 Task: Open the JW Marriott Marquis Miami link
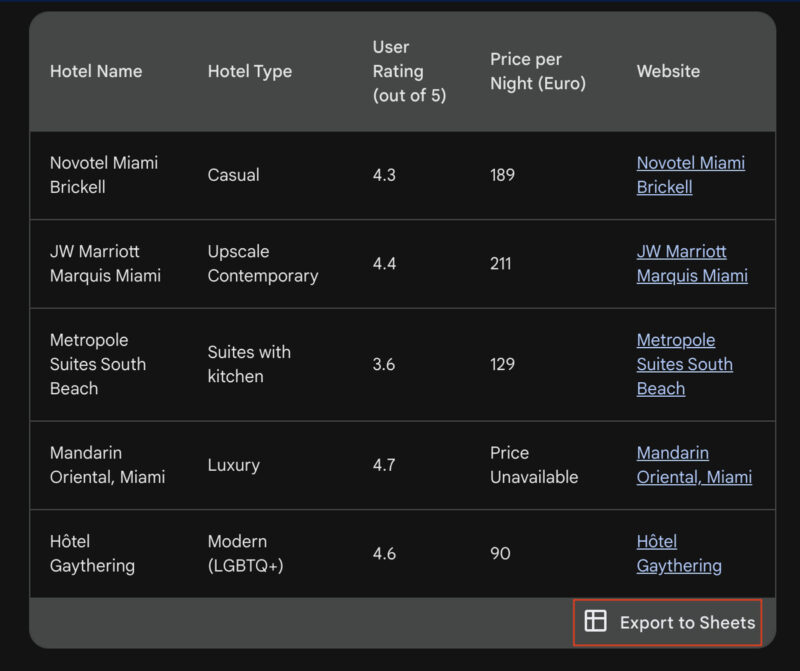click(x=692, y=264)
